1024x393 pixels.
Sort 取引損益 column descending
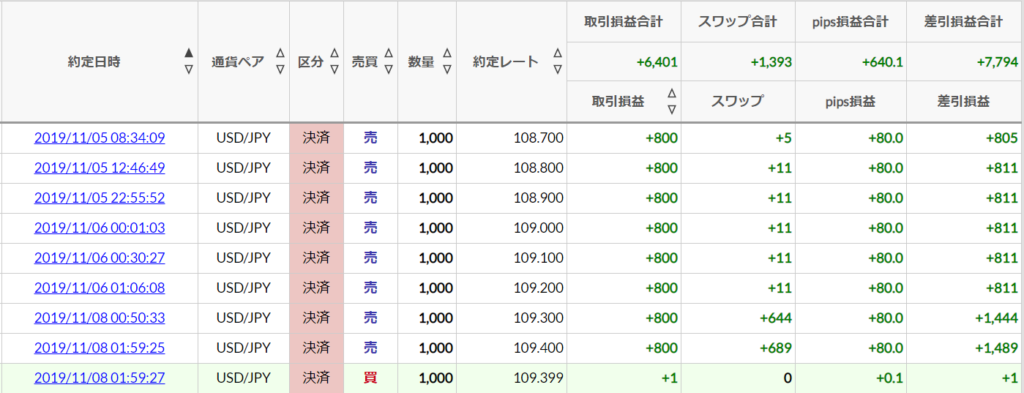click(672, 109)
